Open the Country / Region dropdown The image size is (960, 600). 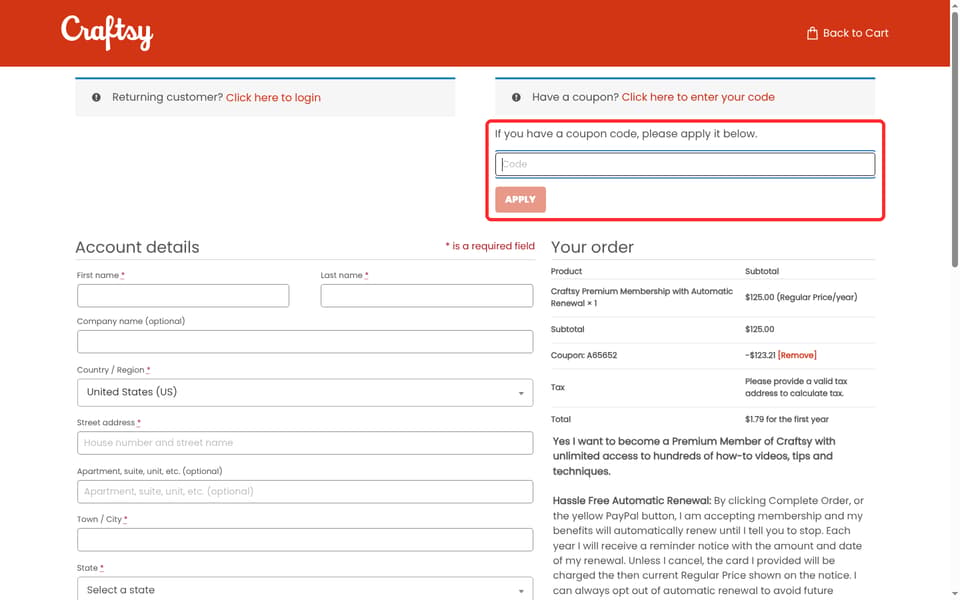[305, 392]
